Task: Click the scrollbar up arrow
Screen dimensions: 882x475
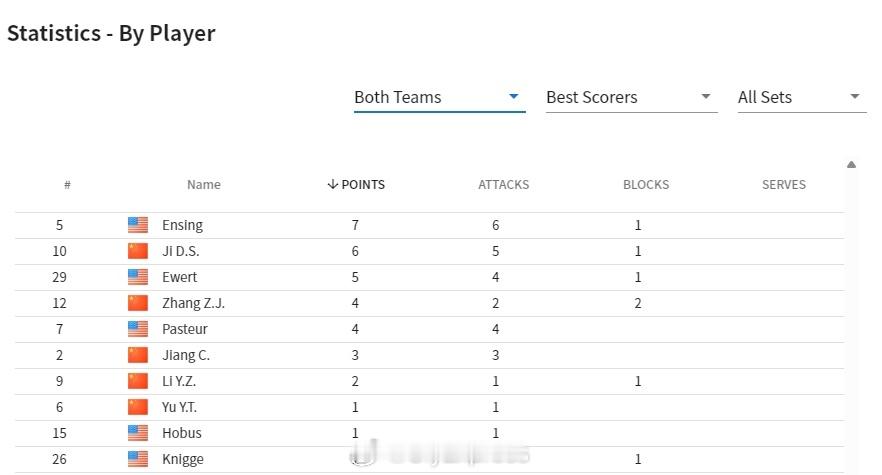Action: click(851, 164)
